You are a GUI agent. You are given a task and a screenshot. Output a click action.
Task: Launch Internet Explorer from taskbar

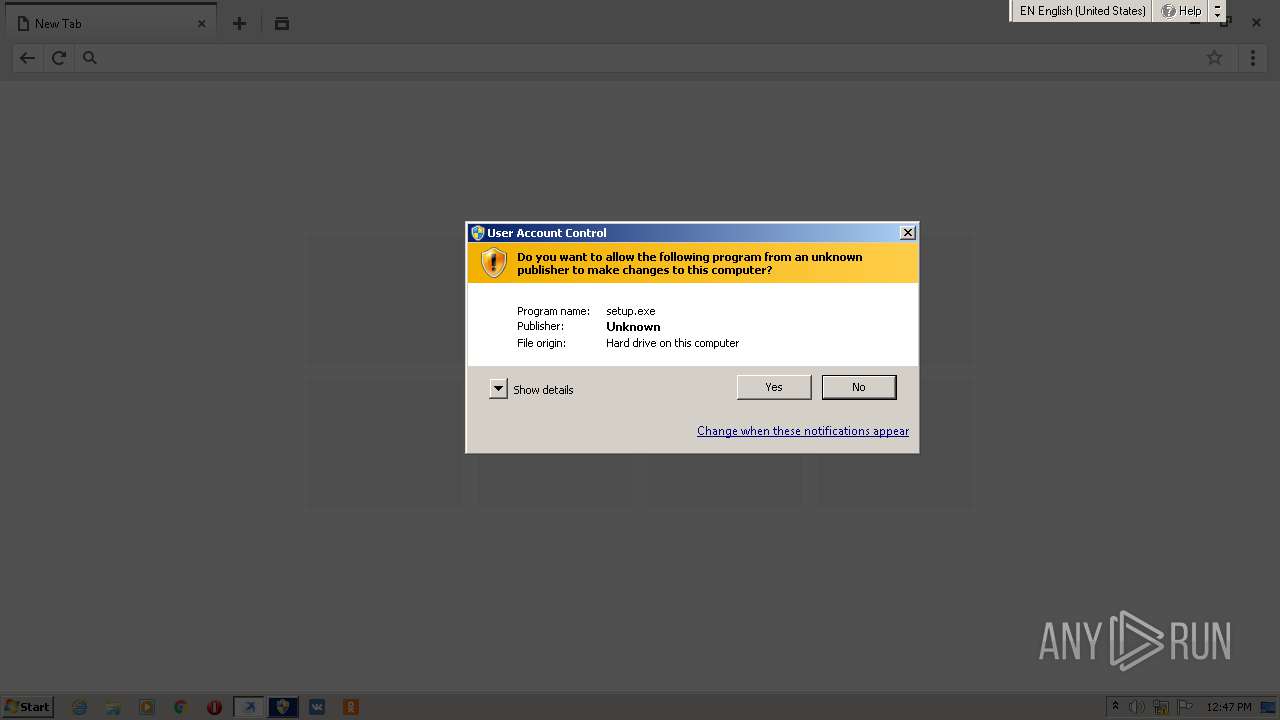click(79, 707)
